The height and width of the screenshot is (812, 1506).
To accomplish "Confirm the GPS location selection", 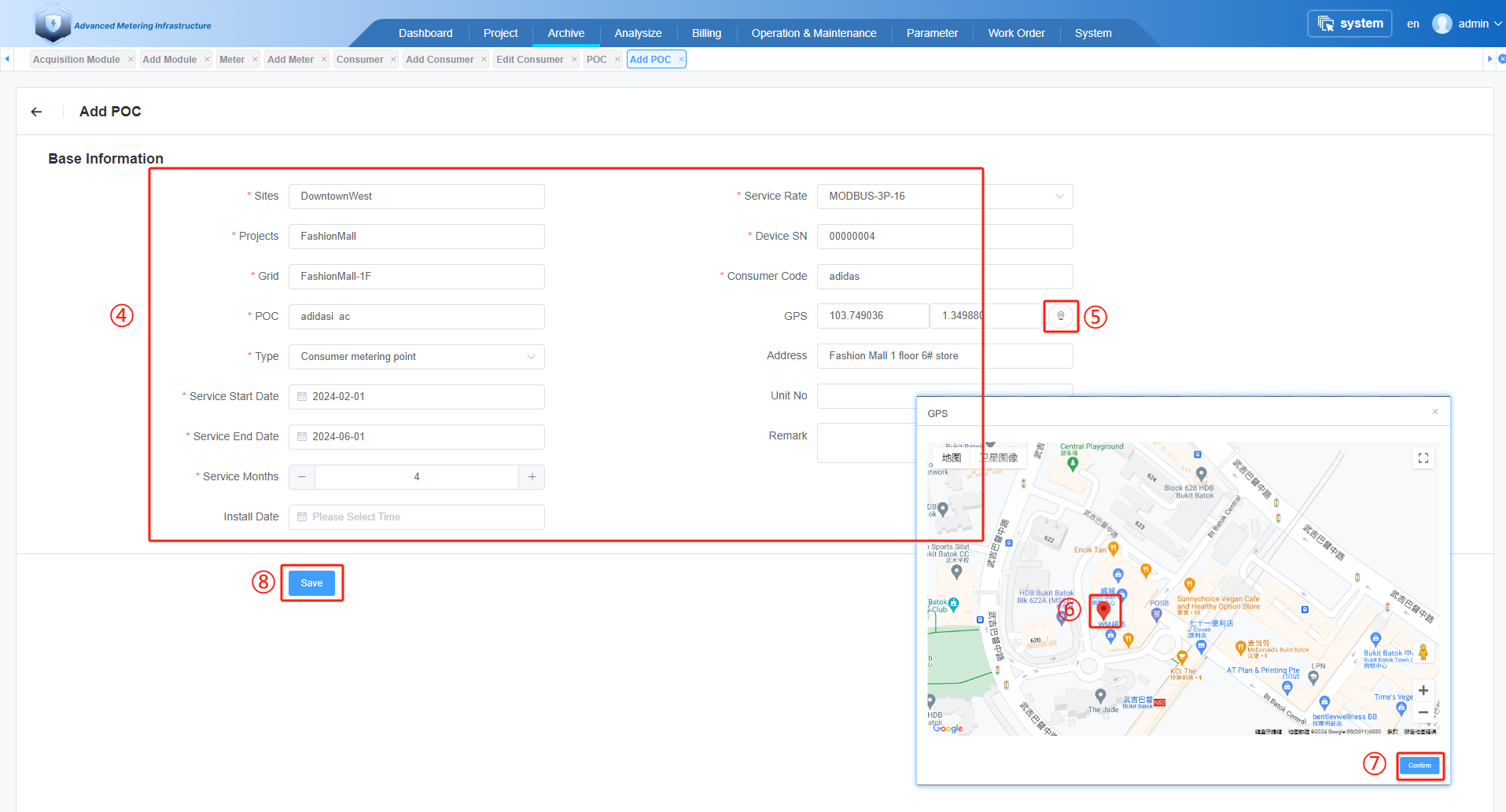I will click(x=1419, y=766).
